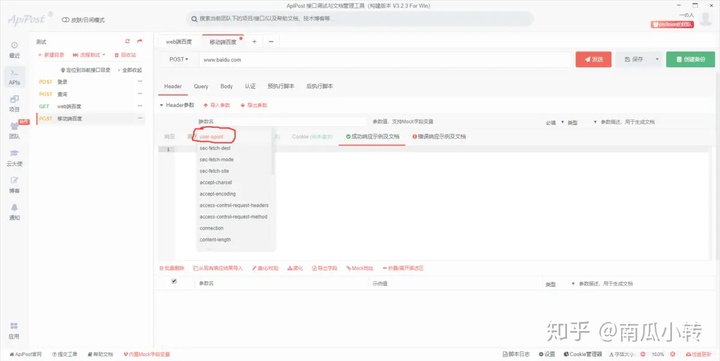Click 从现有响应结果导入

(218, 268)
